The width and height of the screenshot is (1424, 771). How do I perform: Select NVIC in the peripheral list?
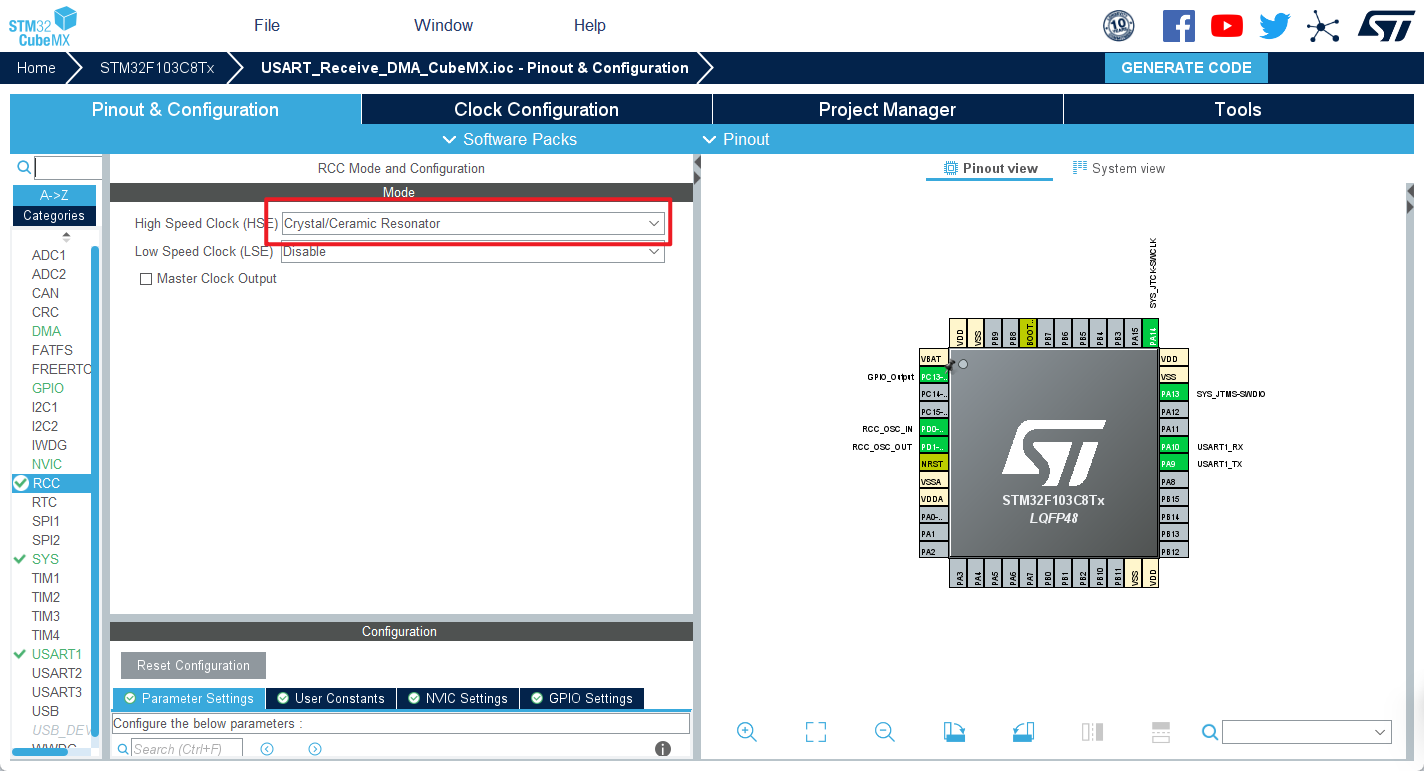pos(47,464)
